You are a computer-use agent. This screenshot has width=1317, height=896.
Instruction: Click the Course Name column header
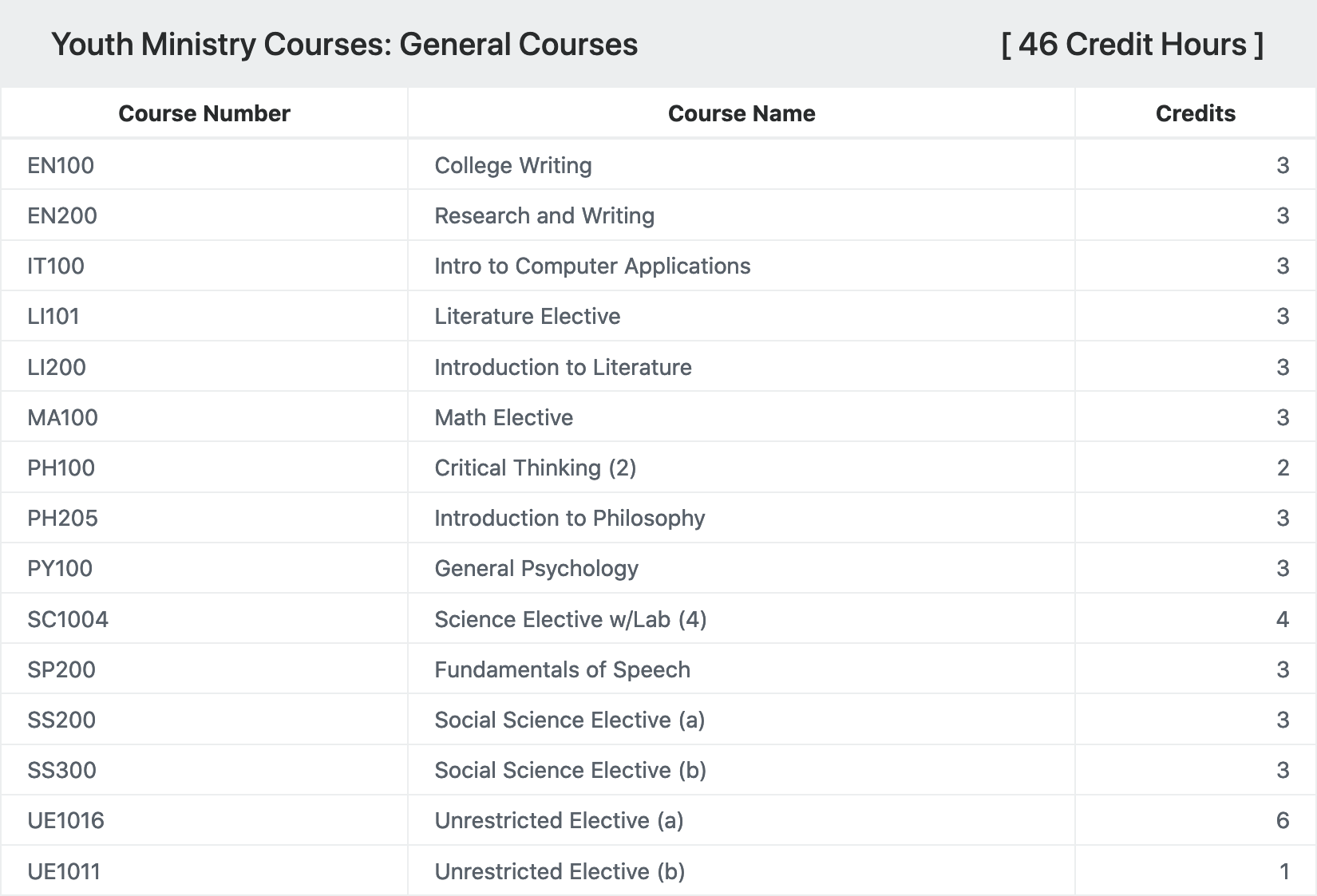[x=742, y=113]
